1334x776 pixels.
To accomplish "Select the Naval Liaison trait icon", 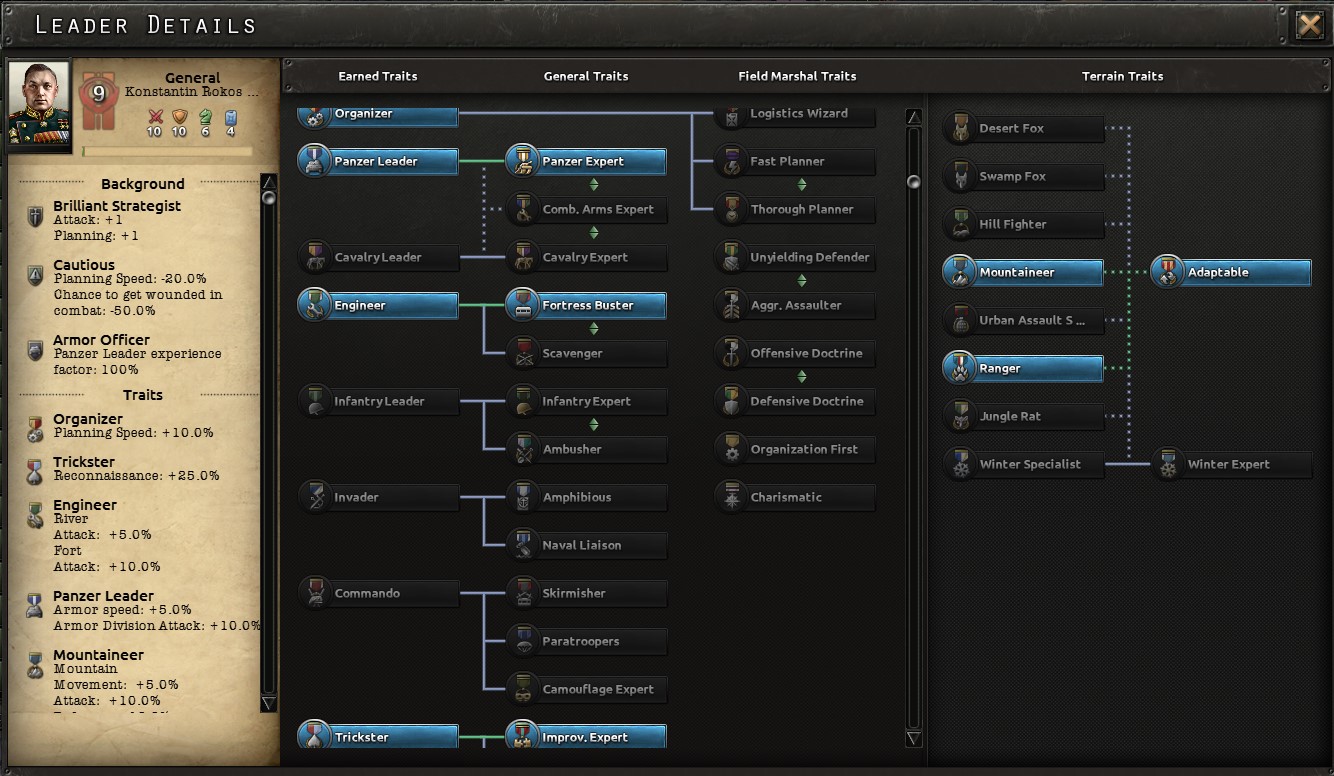I will [523, 545].
